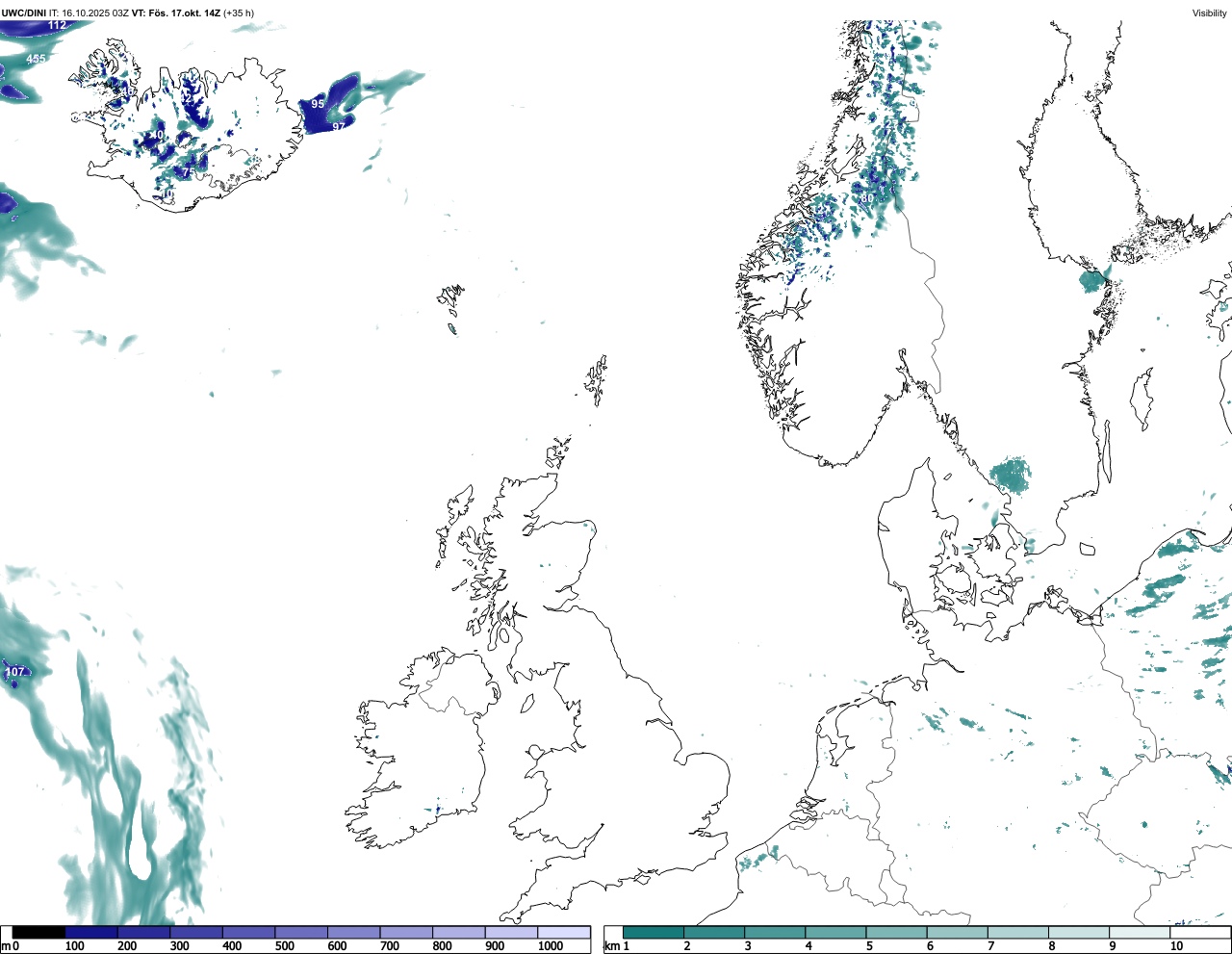Click the 400–500 m legend color swatch

pos(248,932)
